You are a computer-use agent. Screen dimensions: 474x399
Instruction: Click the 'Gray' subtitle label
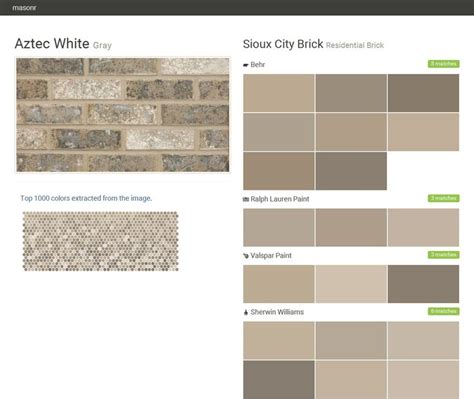pos(102,45)
